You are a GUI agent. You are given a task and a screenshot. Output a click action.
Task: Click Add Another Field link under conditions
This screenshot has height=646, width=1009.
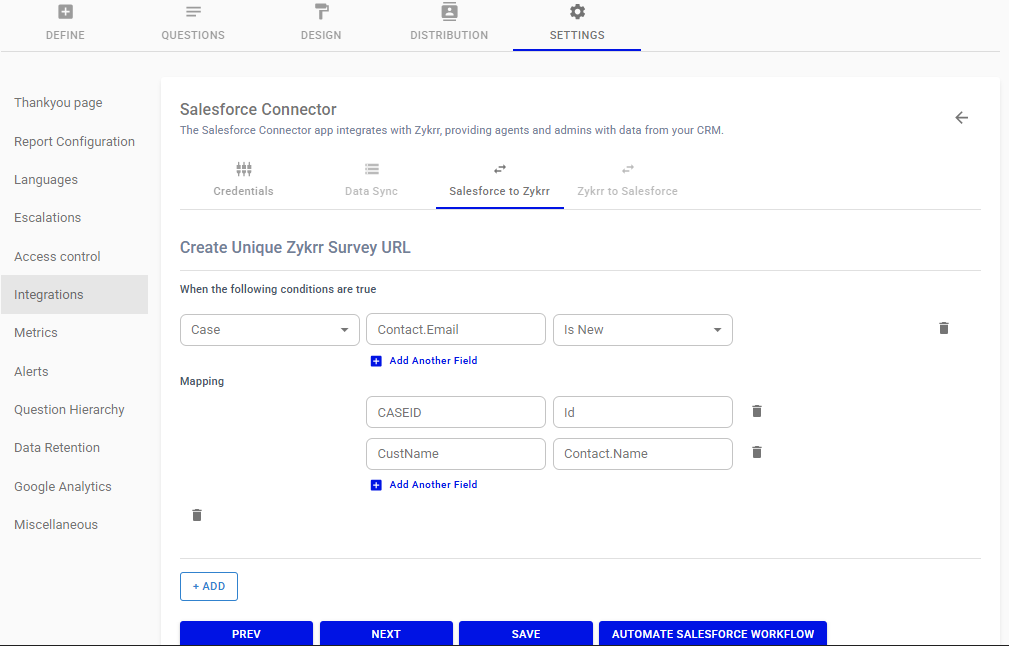point(433,361)
